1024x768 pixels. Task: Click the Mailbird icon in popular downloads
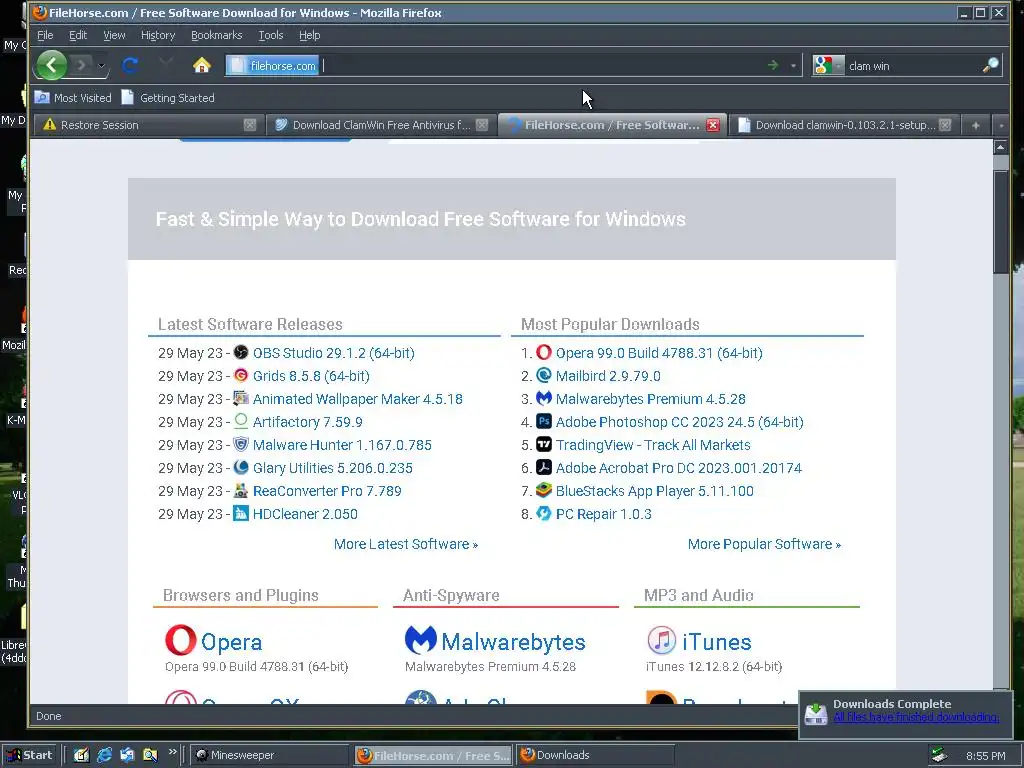point(544,376)
